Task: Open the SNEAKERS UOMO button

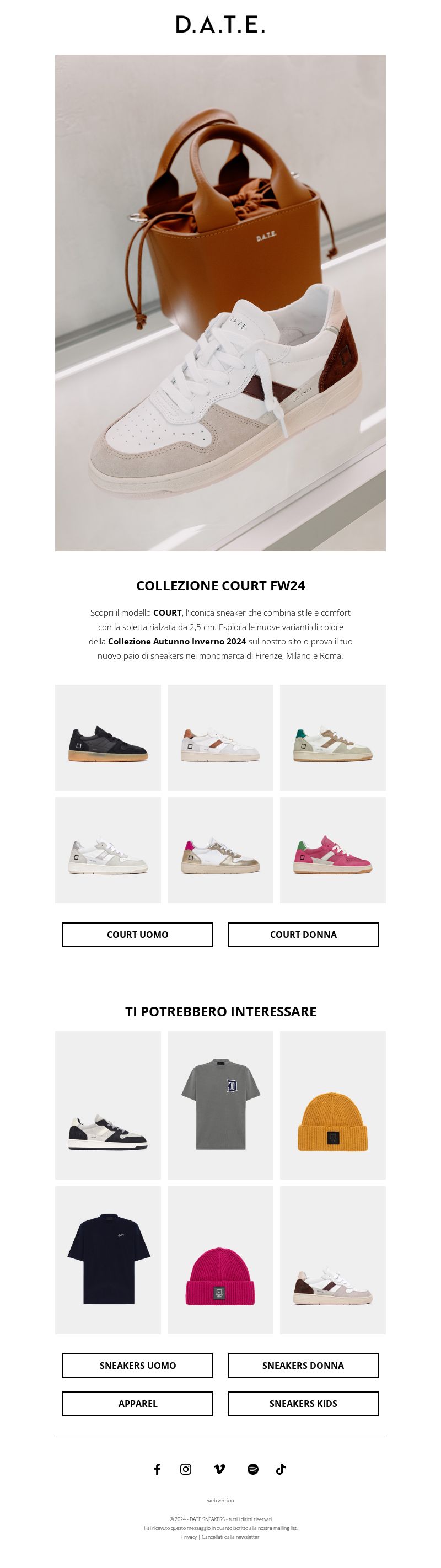Action: pyautogui.click(x=137, y=1366)
